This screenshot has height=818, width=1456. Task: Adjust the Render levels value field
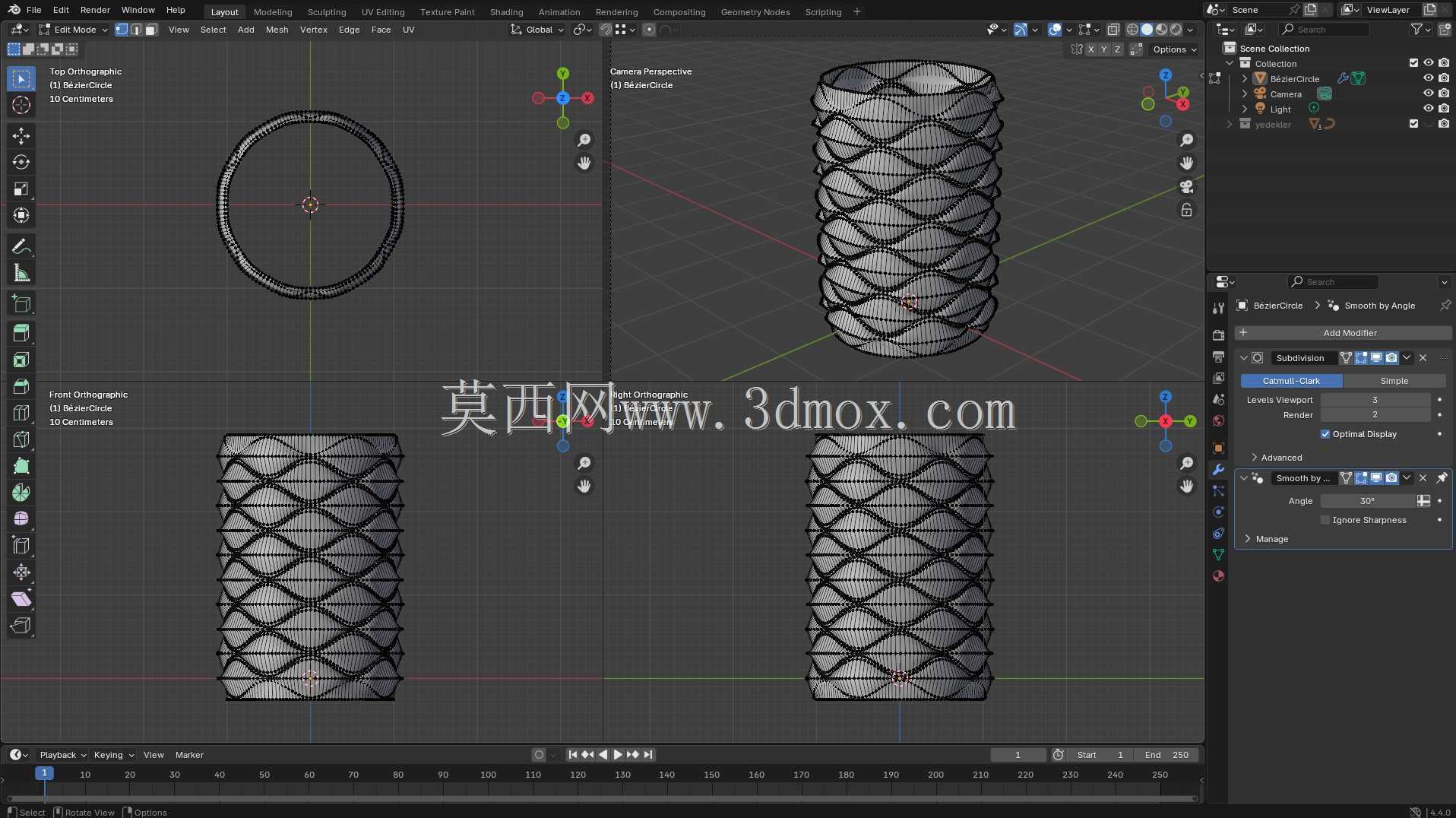click(x=1375, y=415)
